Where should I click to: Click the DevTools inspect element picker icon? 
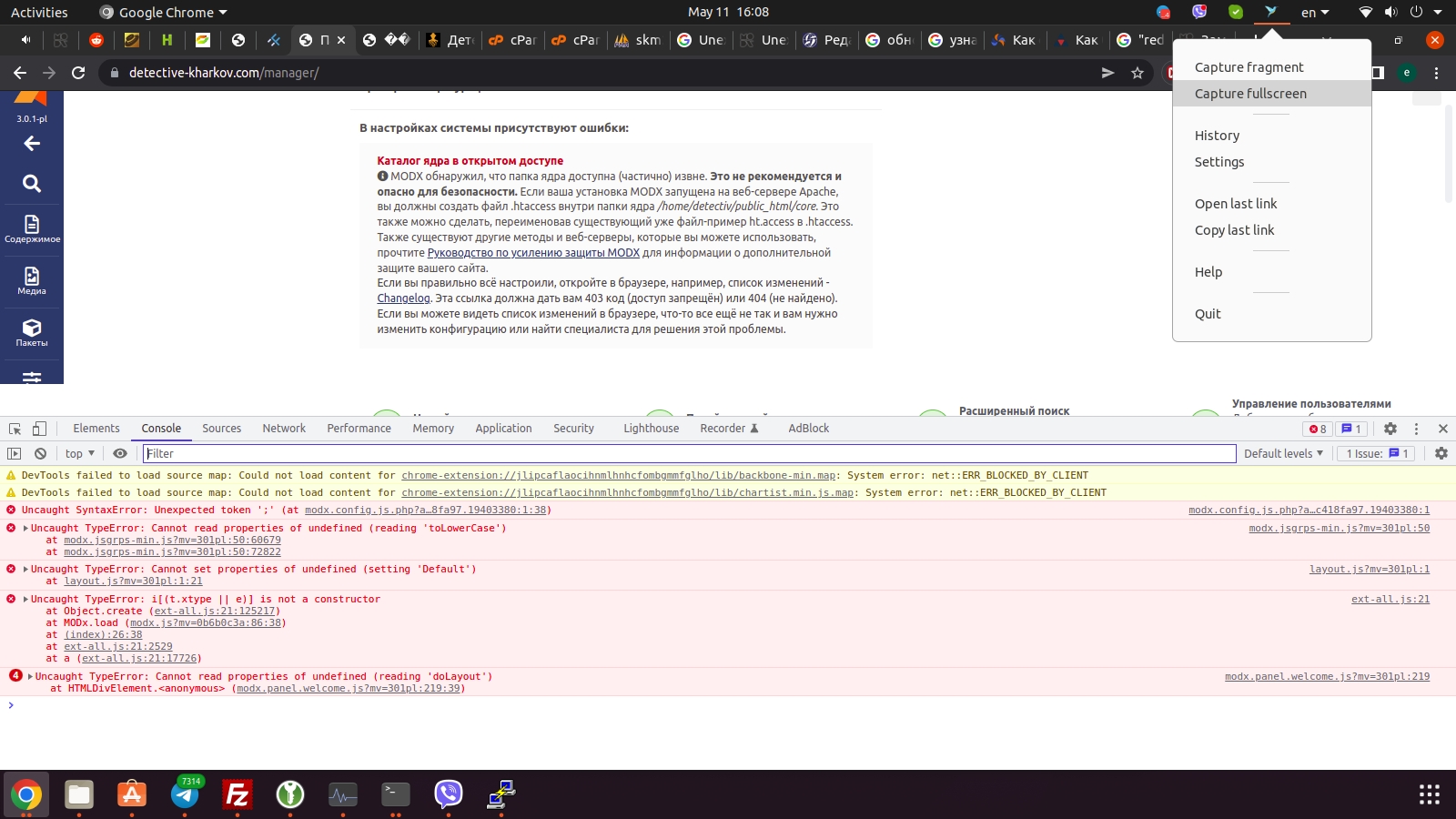click(15, 429)
